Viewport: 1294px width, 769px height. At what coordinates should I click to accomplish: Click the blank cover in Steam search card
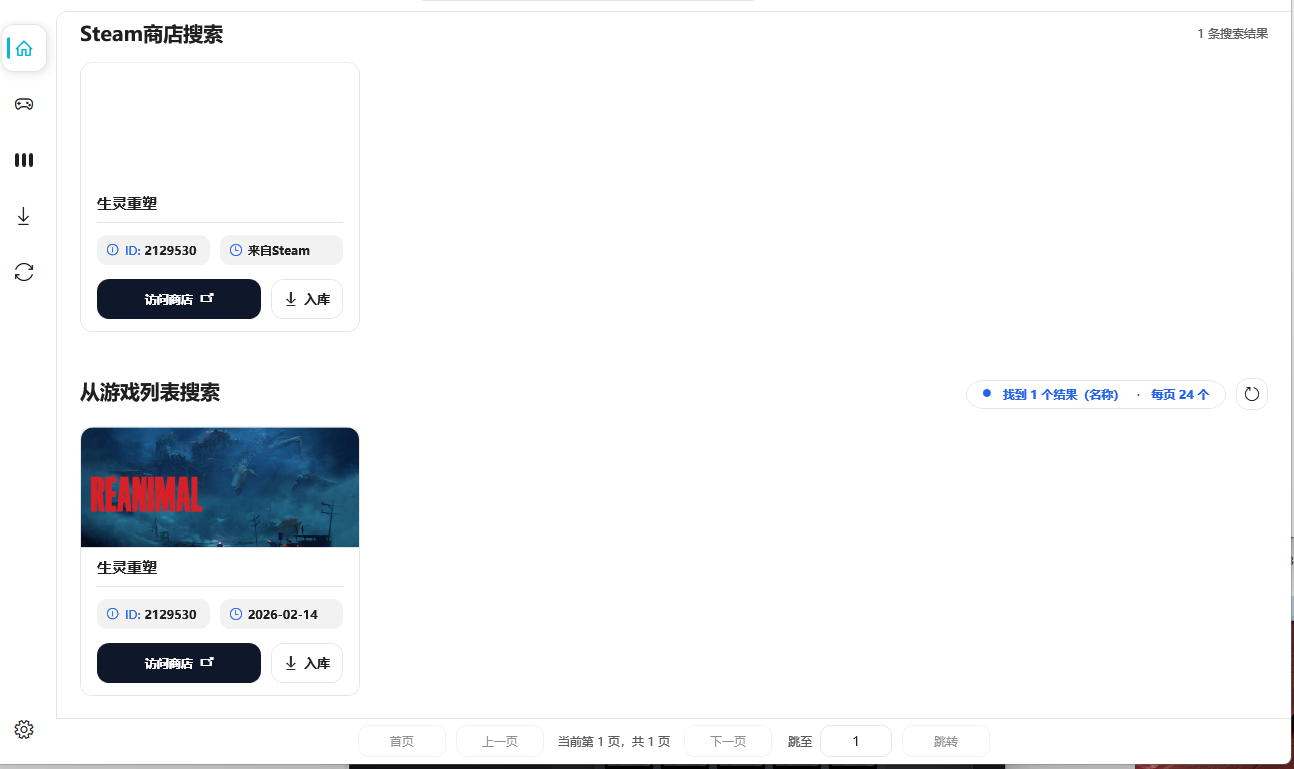tap(220, 123)
